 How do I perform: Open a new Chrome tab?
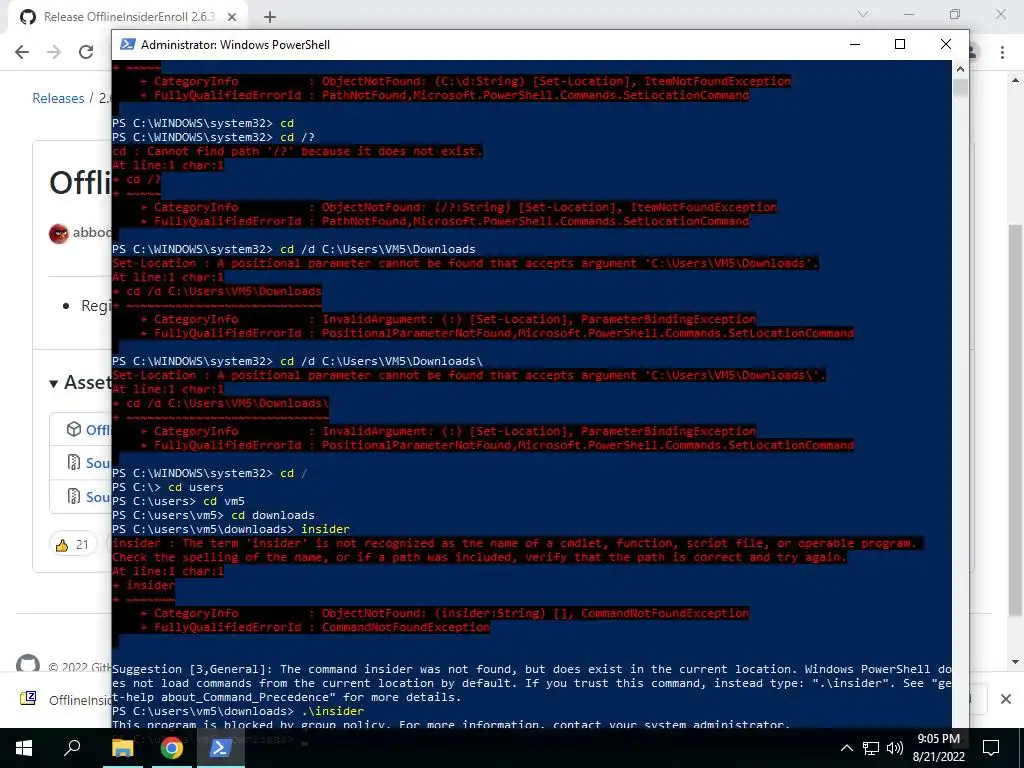pos(270,18)
